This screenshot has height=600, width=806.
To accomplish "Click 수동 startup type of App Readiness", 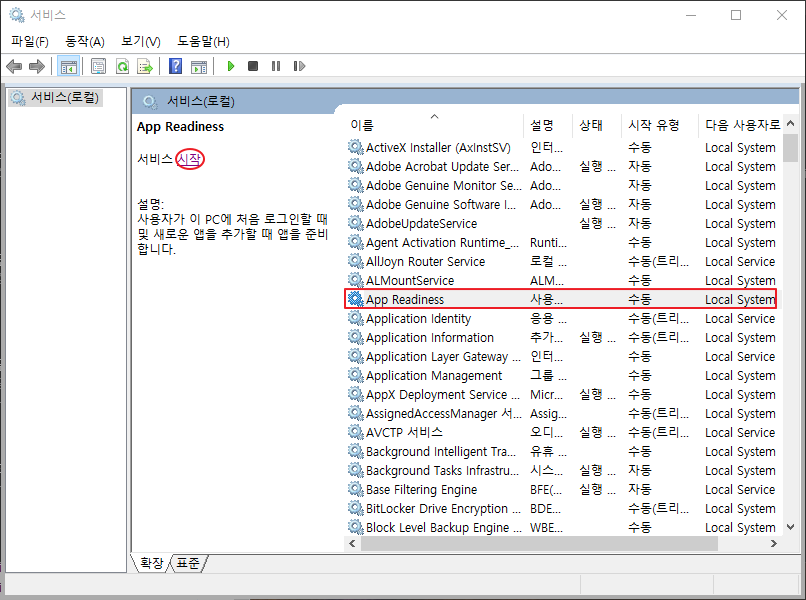I will (640, 299).
